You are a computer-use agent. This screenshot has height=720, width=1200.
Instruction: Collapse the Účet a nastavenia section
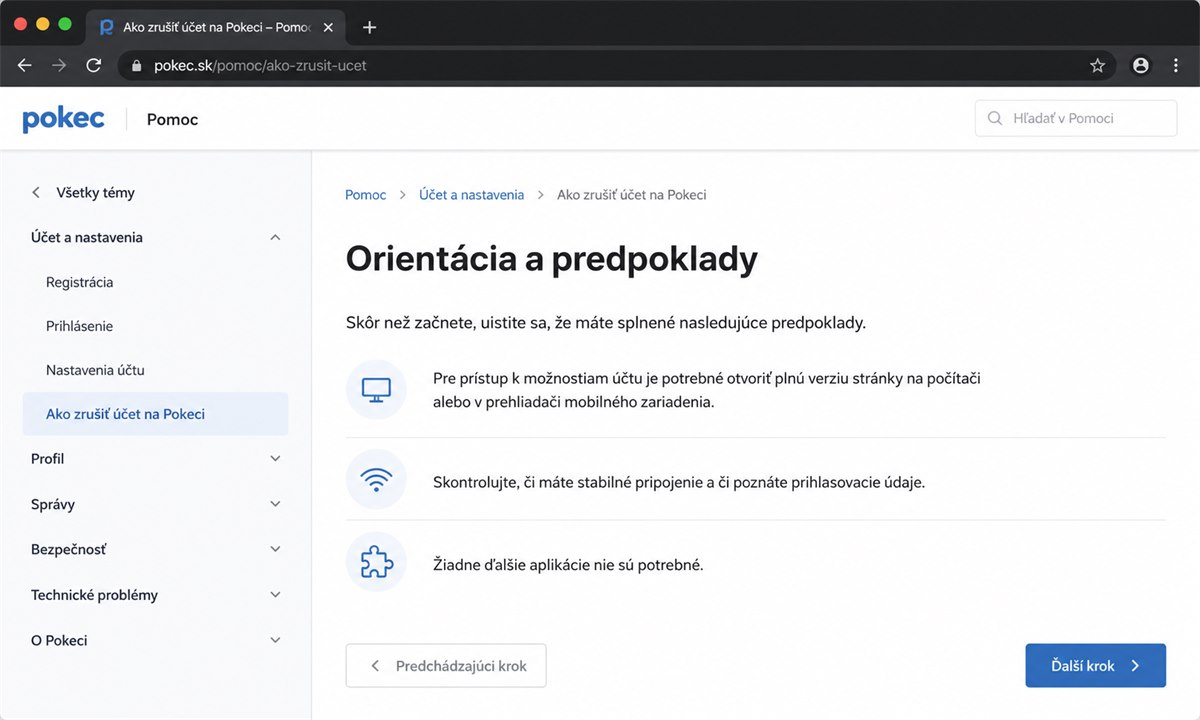pyautogui.click(x=276, y=237)
